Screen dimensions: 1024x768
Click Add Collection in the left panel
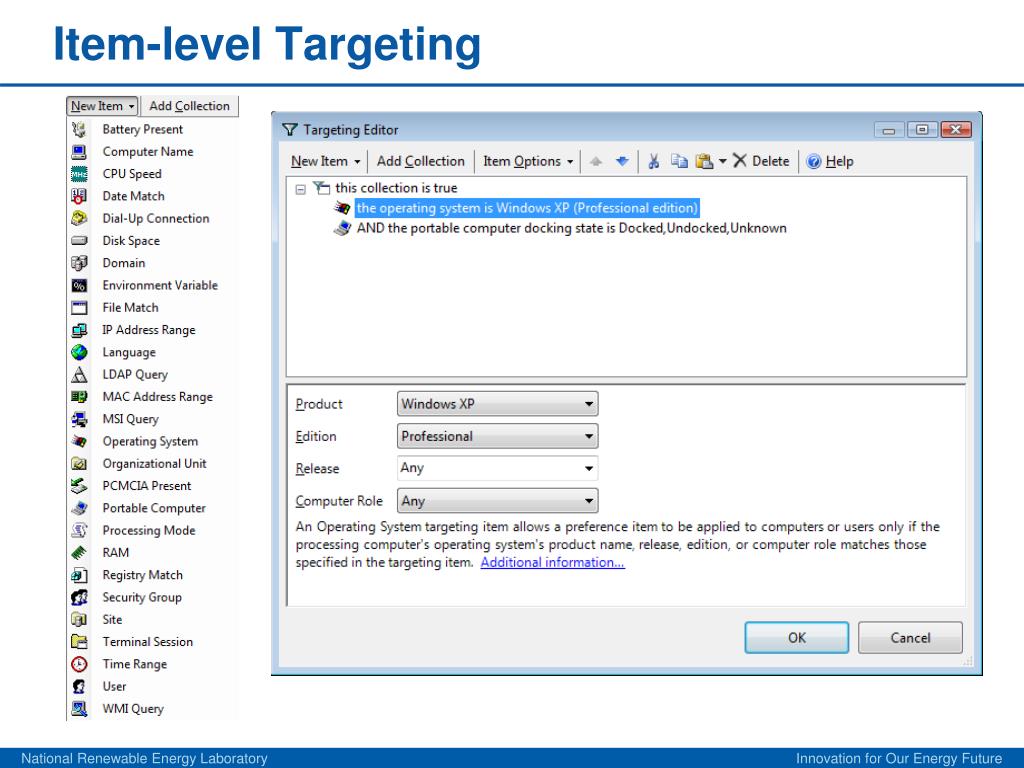click(x=189, y=106)
